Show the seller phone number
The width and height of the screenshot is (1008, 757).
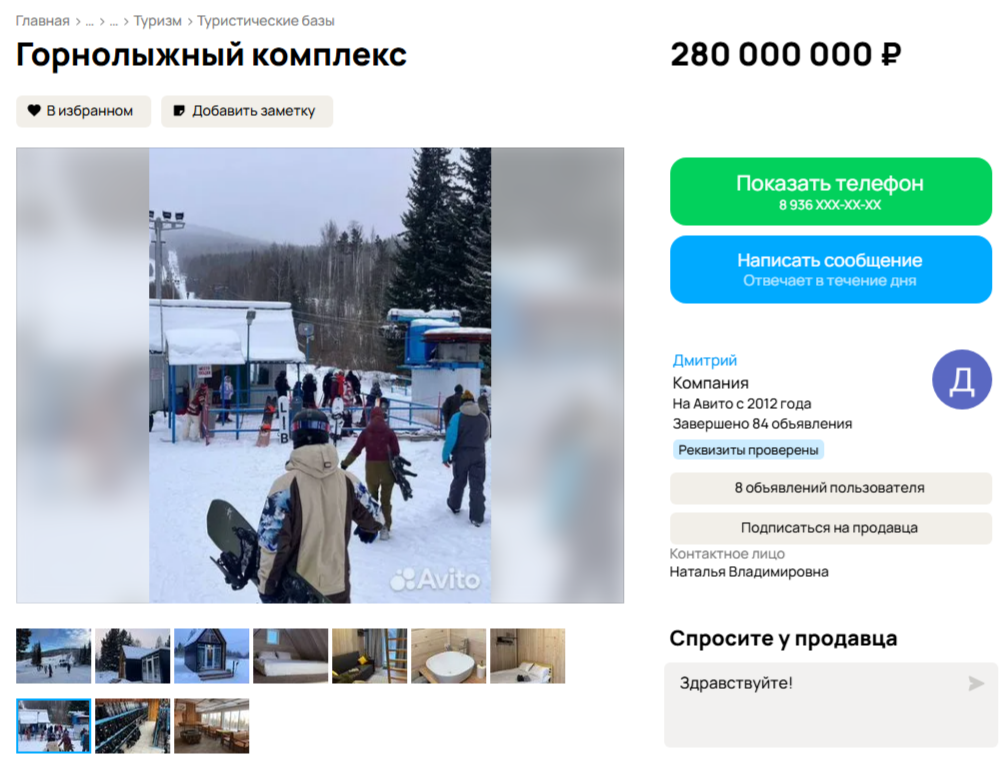tap(831, 191)
